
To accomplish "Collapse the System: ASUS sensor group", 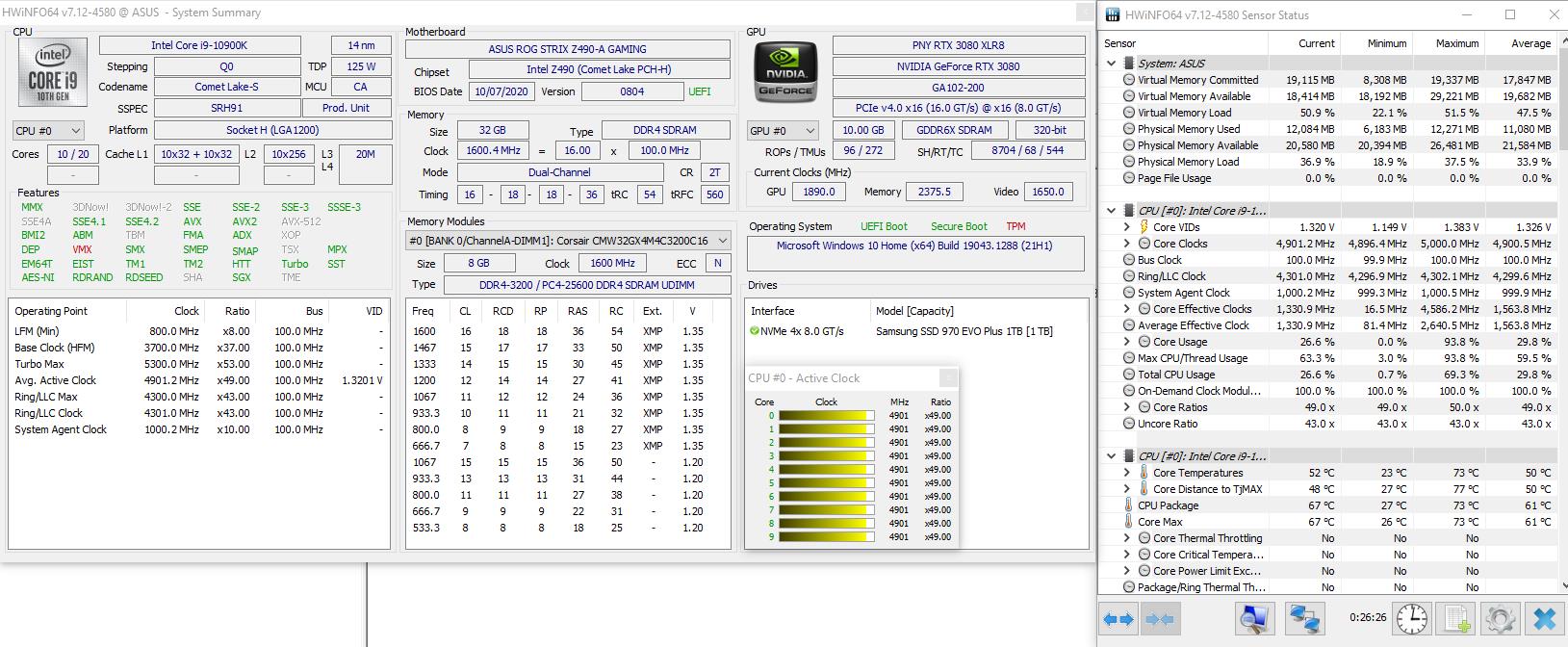I will [1112, 64].
